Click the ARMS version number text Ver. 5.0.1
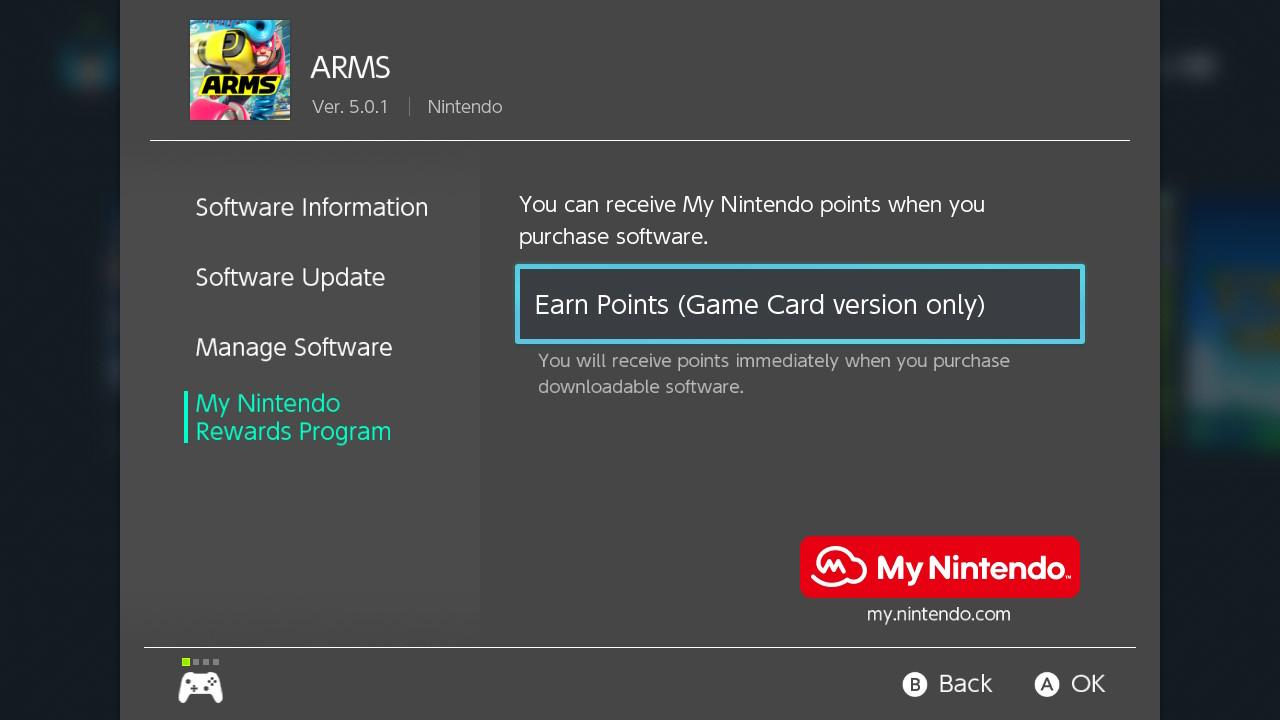The image size is (1280, 720). tap(349, 106)
